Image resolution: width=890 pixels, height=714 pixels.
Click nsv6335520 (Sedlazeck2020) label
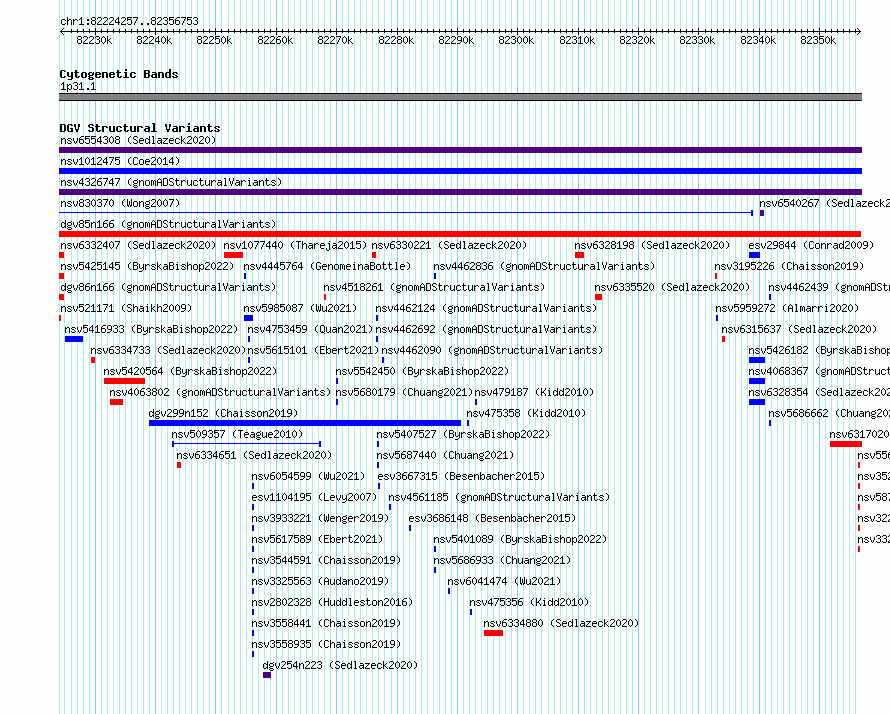point(672,287)
